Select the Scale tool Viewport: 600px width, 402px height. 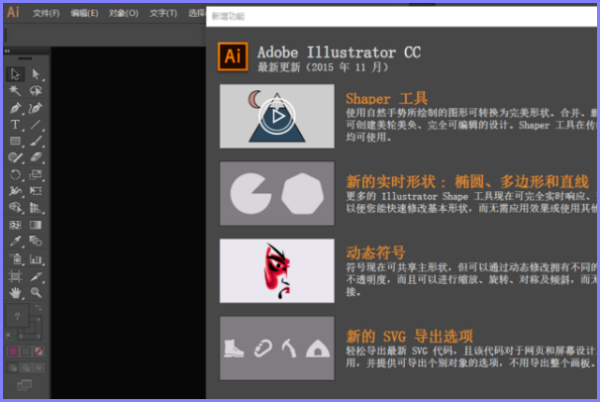pos(36,174)
